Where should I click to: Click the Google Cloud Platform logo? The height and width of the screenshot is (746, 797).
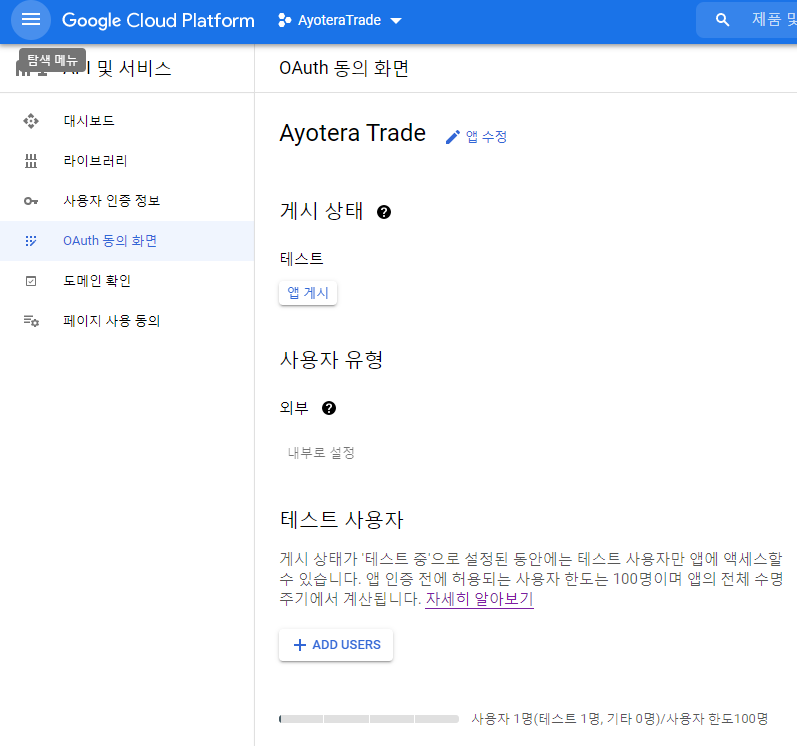pos(158,20)
